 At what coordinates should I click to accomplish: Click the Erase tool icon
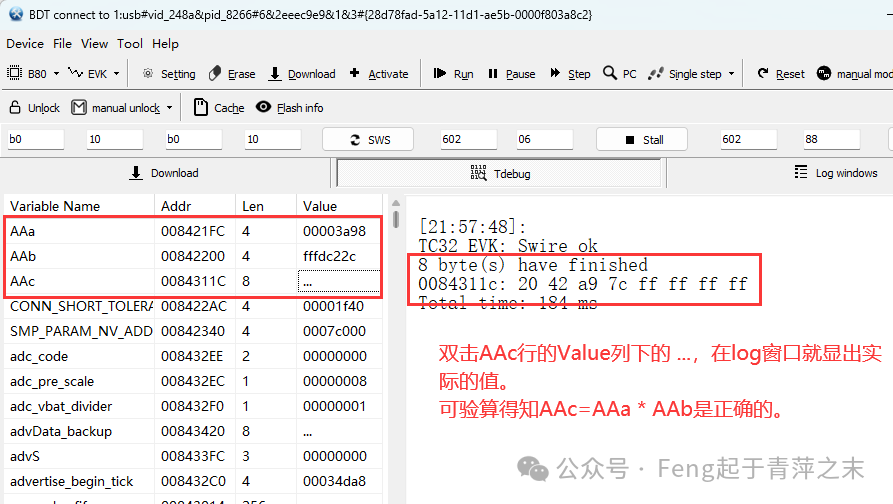pyautogui.click(x=215, y=73)
